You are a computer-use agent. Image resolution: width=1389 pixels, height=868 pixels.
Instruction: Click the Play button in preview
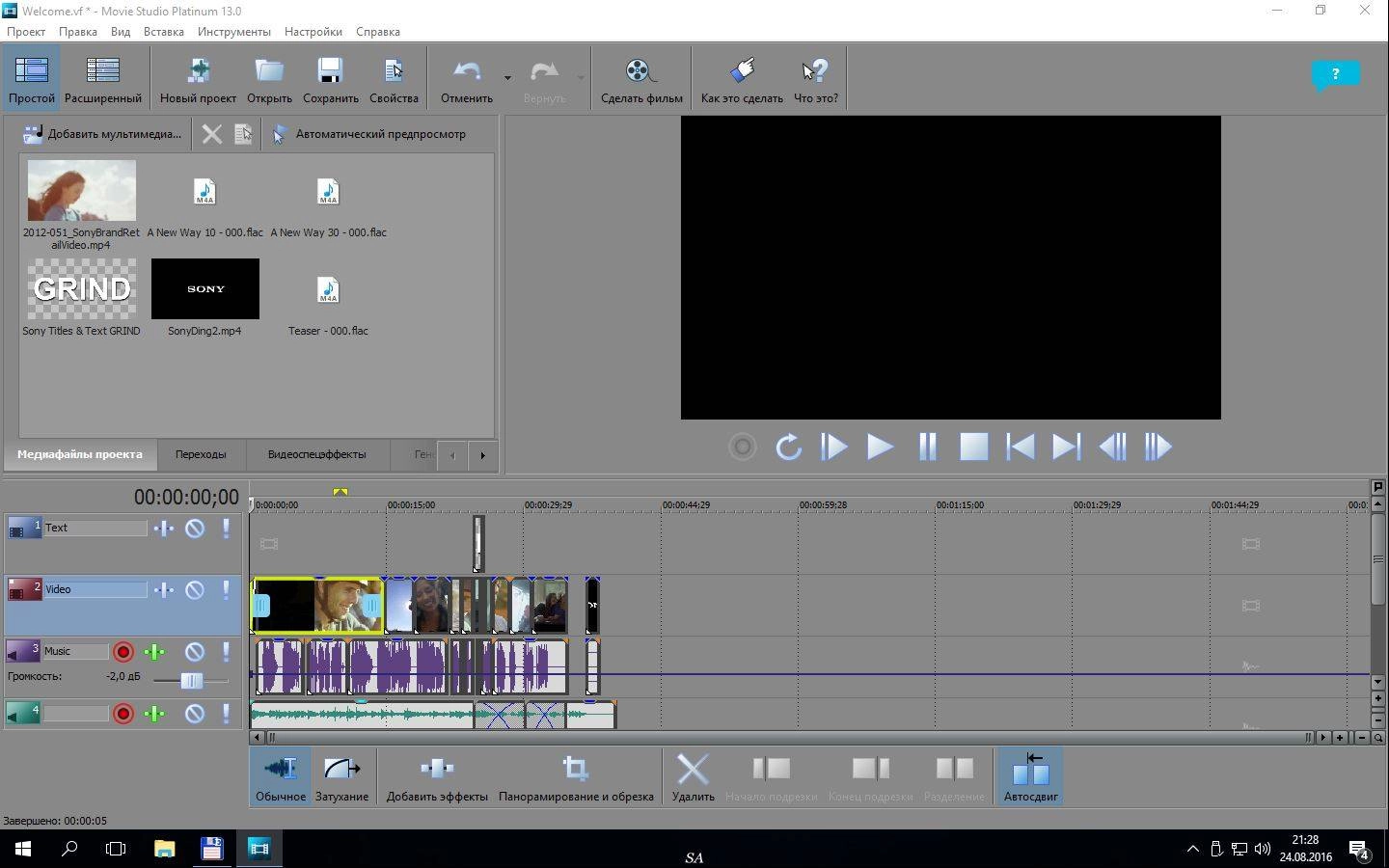[880, 447]
